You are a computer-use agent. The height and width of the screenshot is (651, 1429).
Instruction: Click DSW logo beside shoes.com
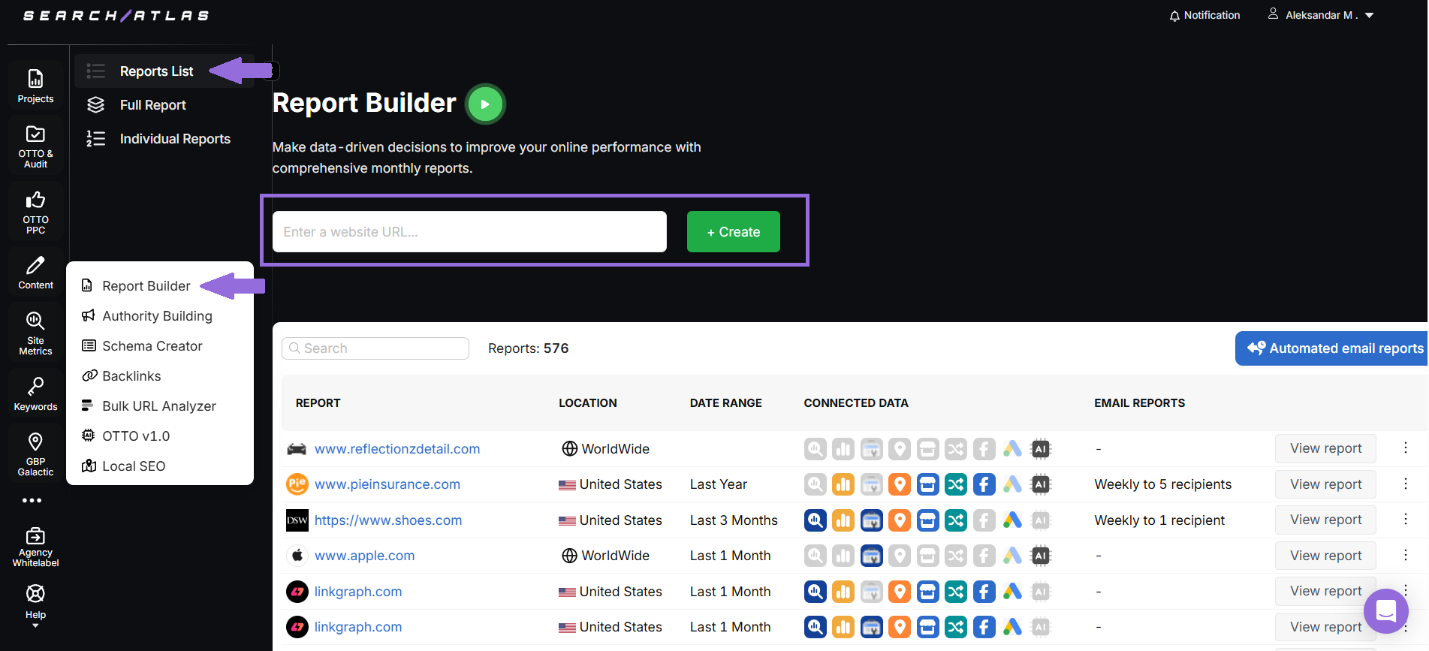coord(297,520)
